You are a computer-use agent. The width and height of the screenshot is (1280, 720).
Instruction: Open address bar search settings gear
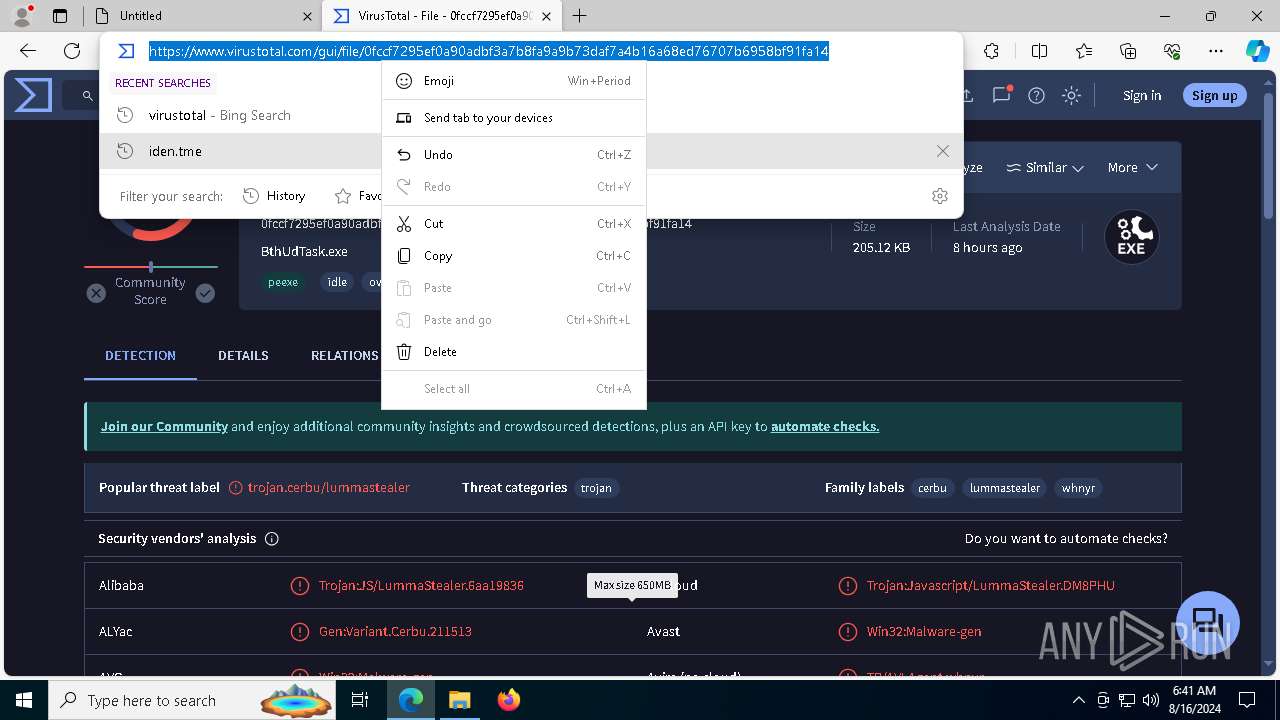click(940, 196)
